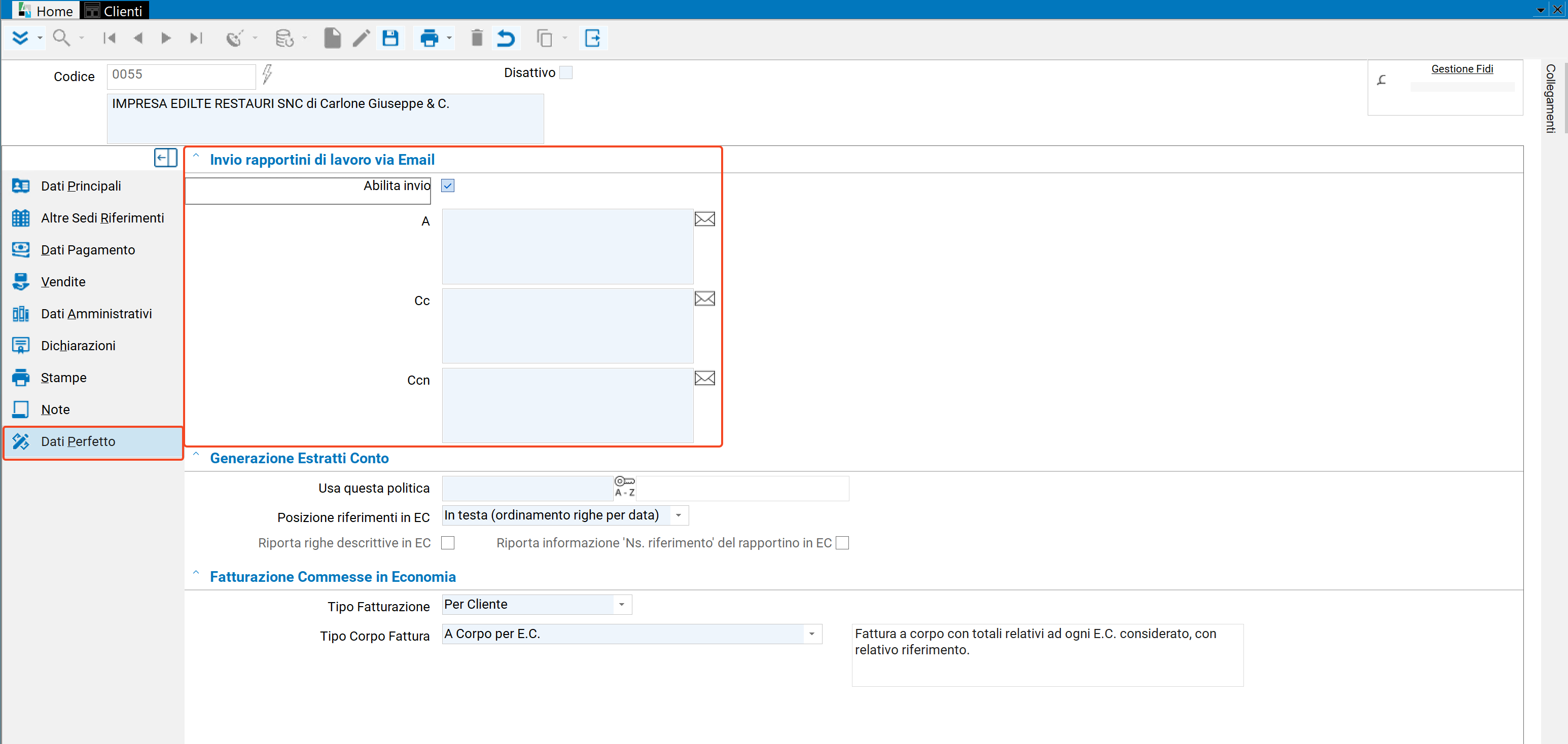Click into the Ccn recipients field
The image size is (1568, 744).
[567, 406]
